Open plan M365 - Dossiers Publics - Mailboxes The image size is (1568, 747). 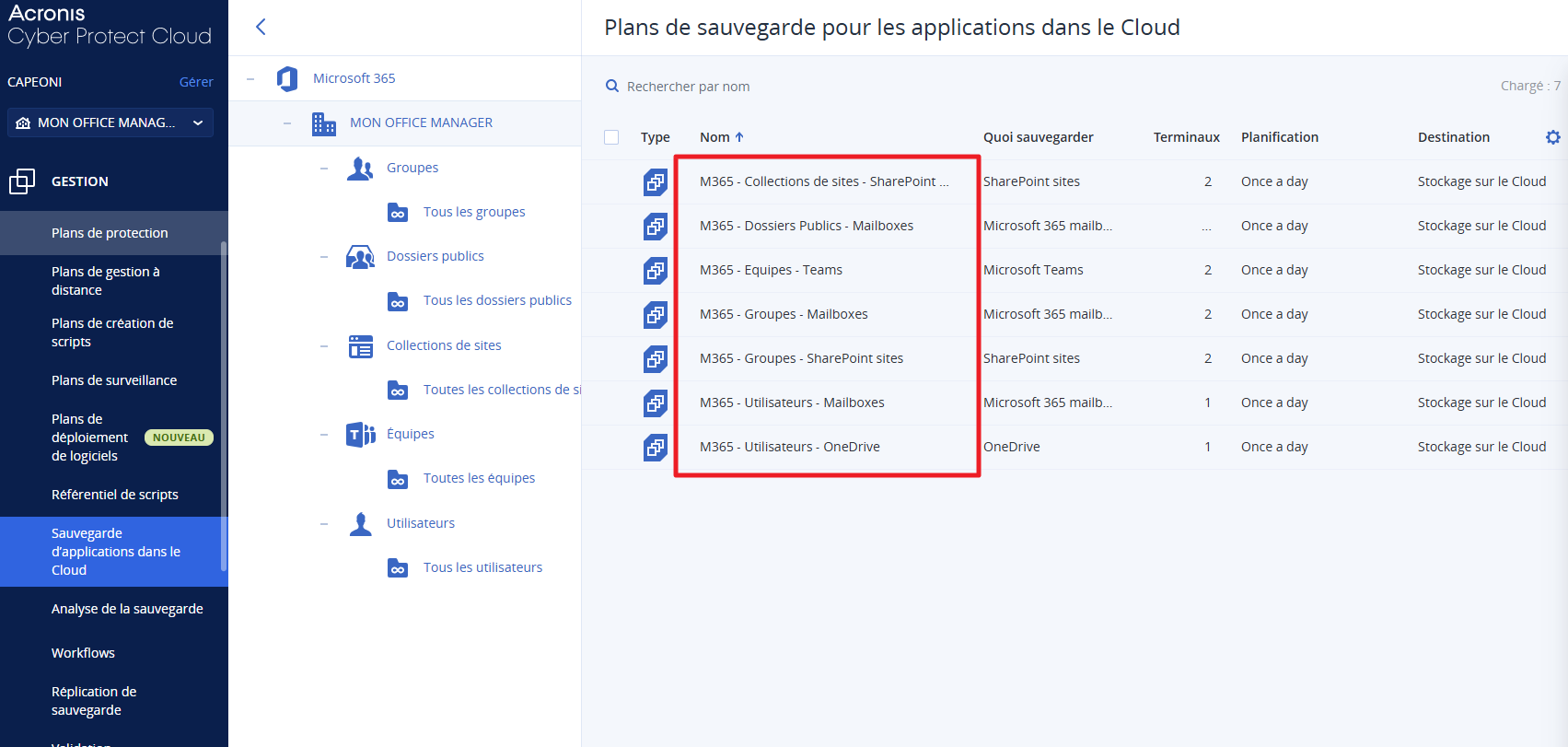click(x=807, y=226)
